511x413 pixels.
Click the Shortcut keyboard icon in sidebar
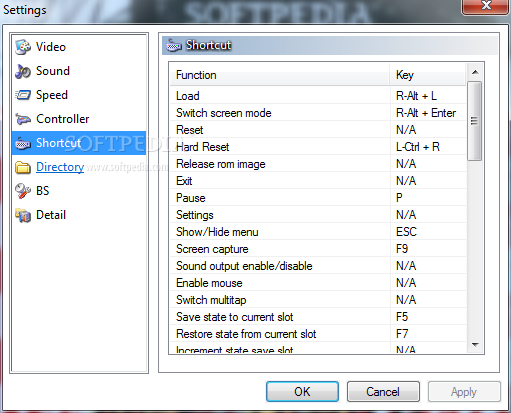pos(23,143)
